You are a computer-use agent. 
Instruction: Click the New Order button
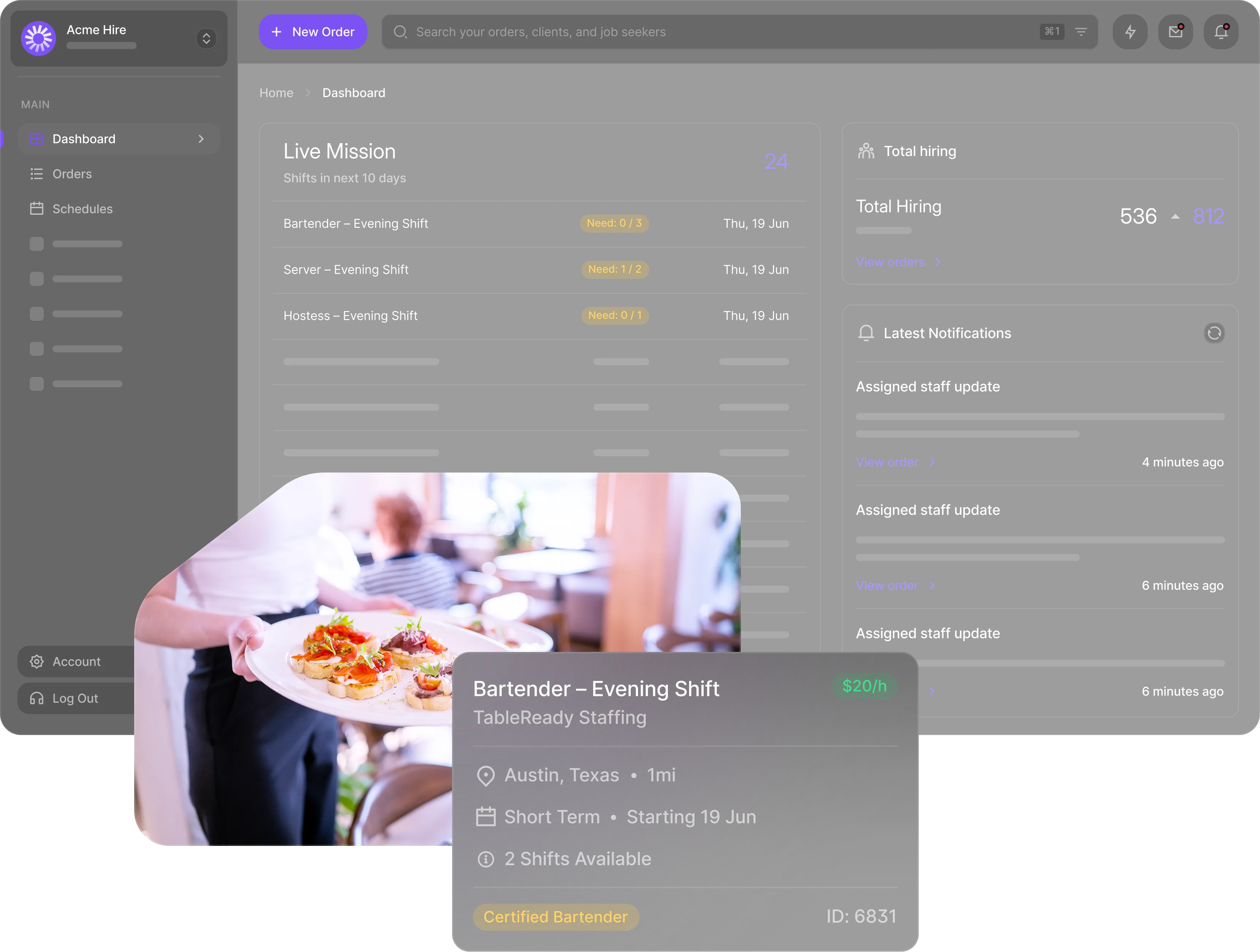[x=313, y=32]
